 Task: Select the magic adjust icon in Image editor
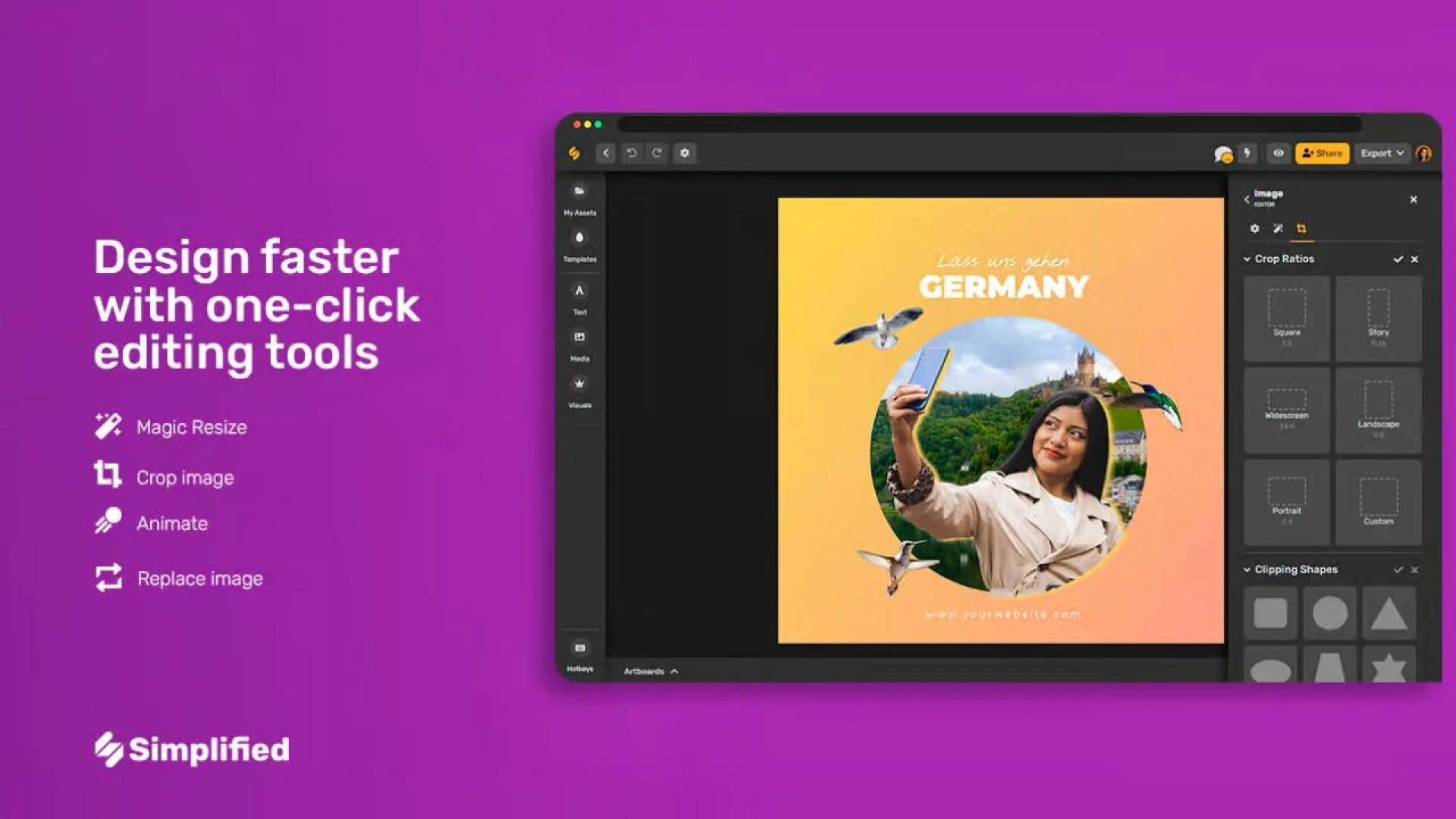(x=1279, y=228)
